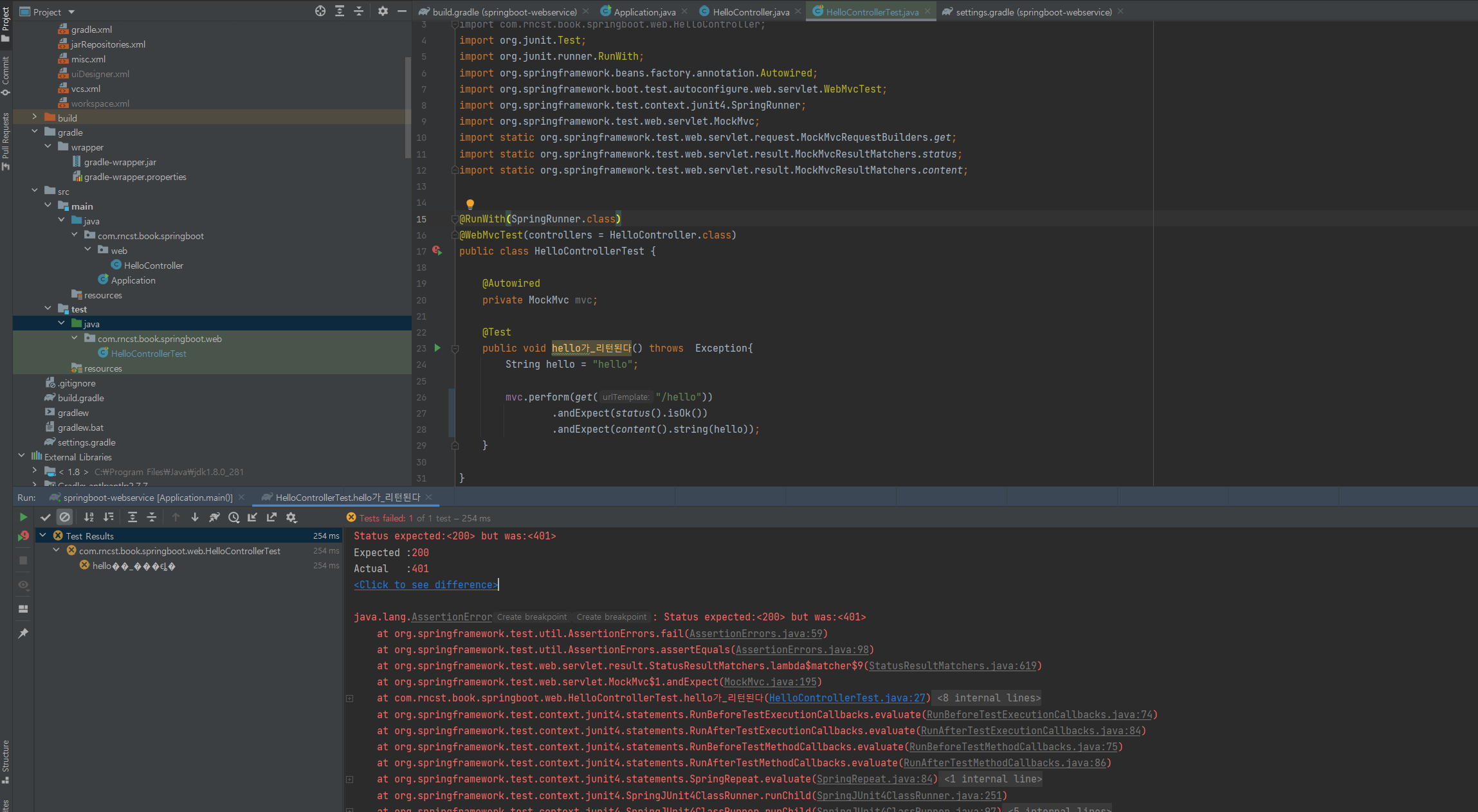Expand all in Project panel header

[340, 11]
